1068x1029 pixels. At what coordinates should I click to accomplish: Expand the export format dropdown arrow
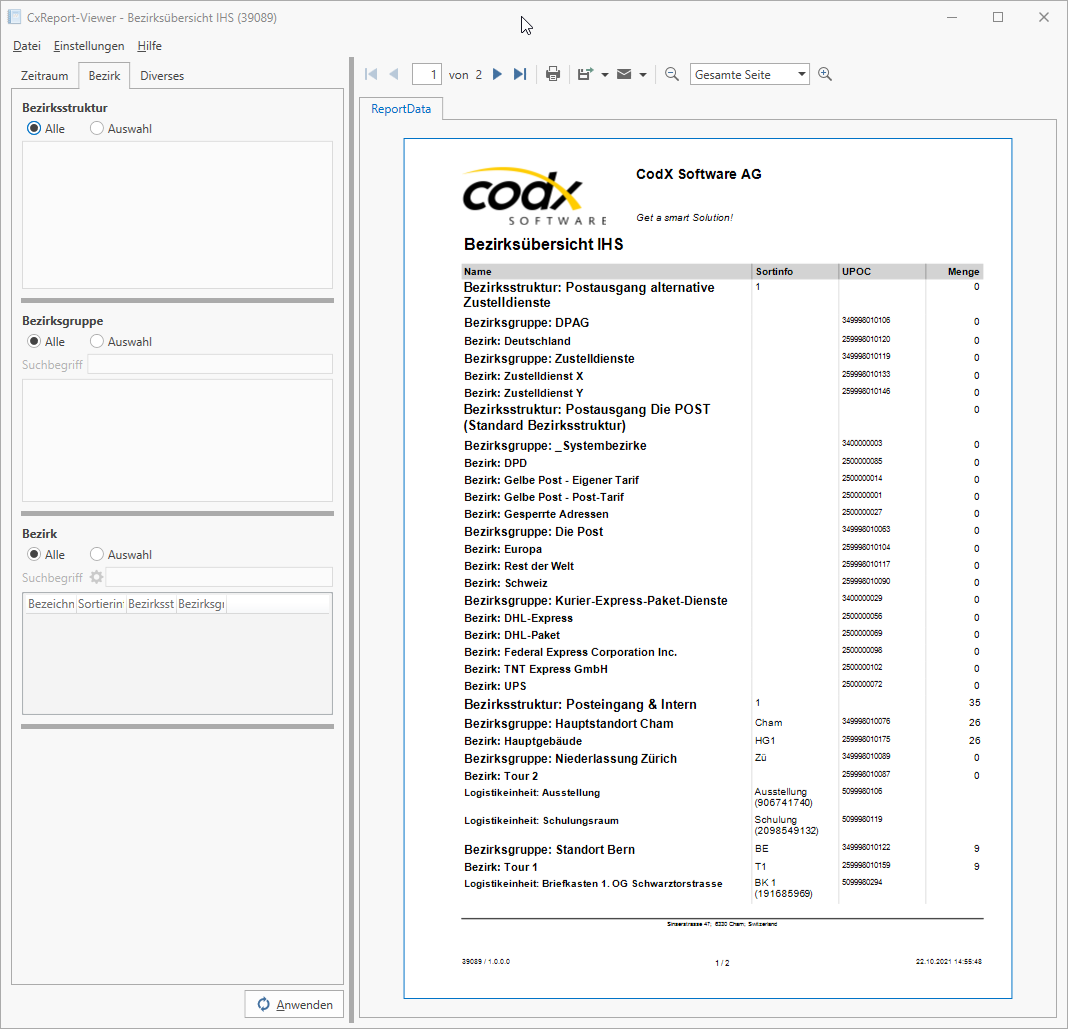(x=605, y=75)
